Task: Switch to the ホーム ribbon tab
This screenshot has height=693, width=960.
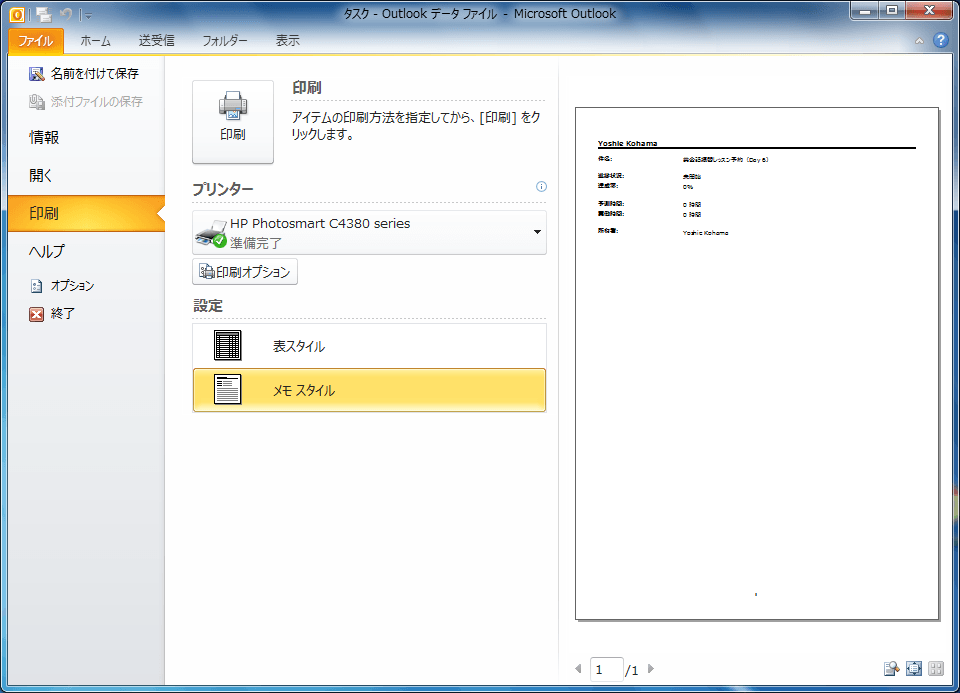Action: pyautogui.click(x=96, y=41)
